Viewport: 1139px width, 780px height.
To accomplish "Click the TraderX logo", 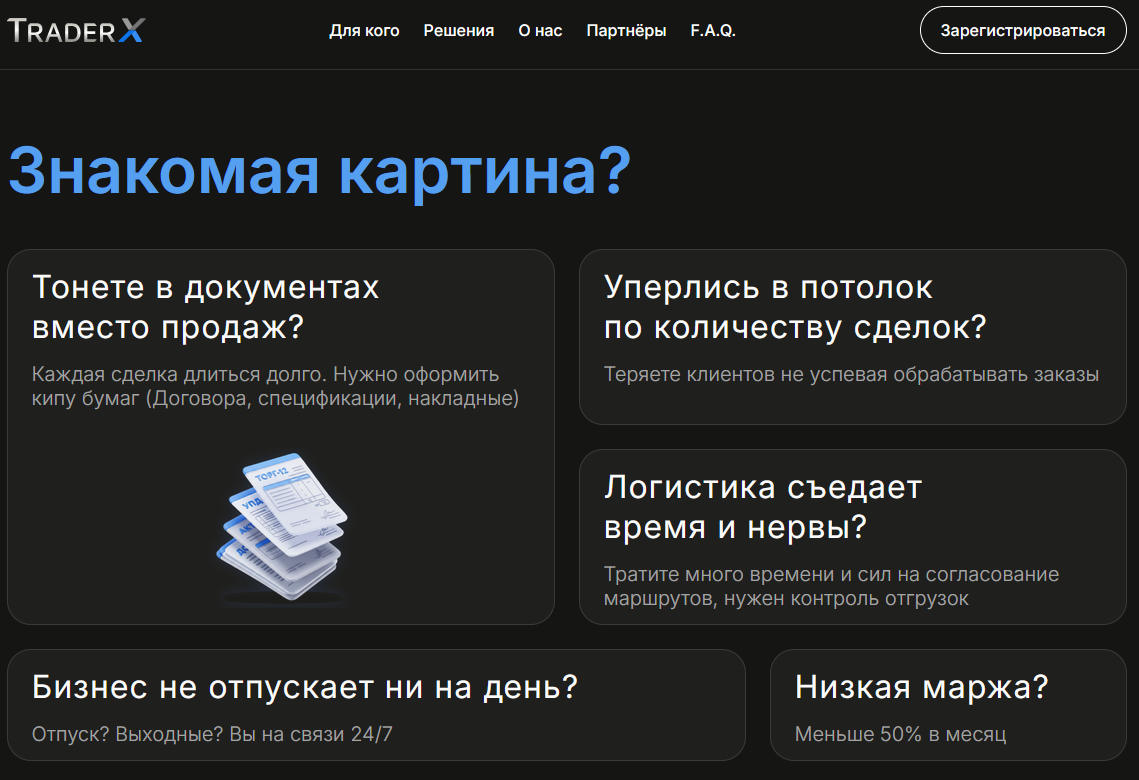I will pyautogui.click(x=76, y=31).
